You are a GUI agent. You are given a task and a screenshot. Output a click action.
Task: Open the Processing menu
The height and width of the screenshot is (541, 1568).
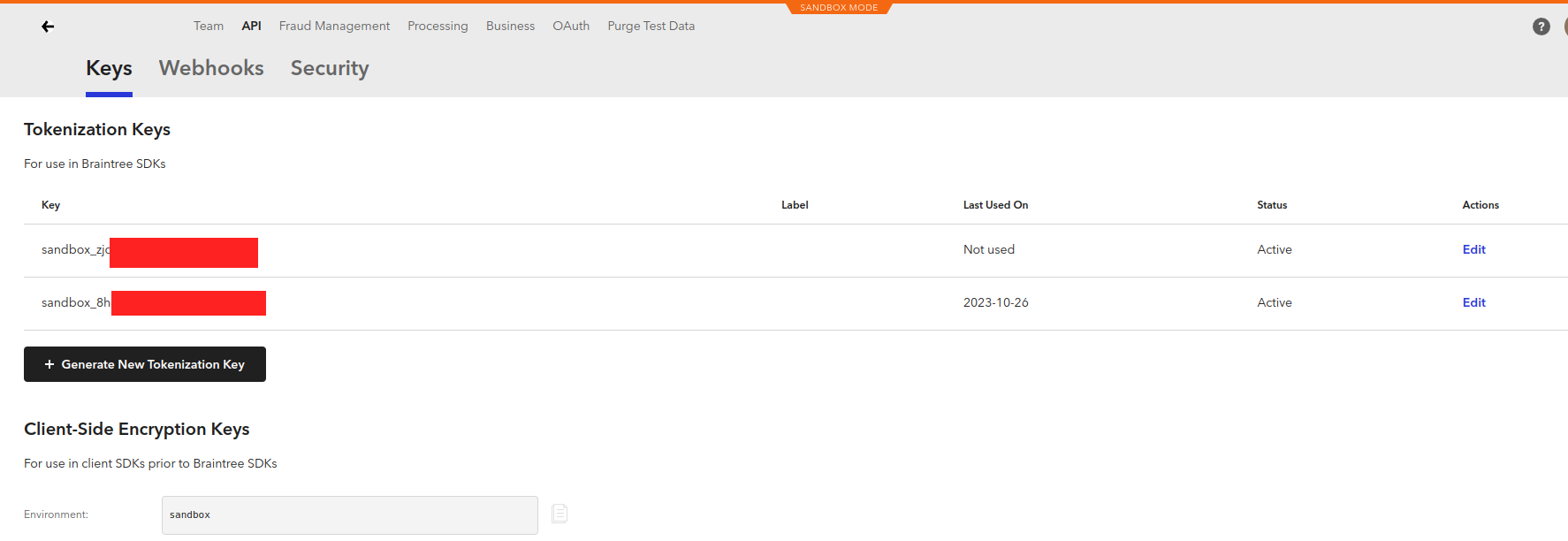(x=438, y=26)
